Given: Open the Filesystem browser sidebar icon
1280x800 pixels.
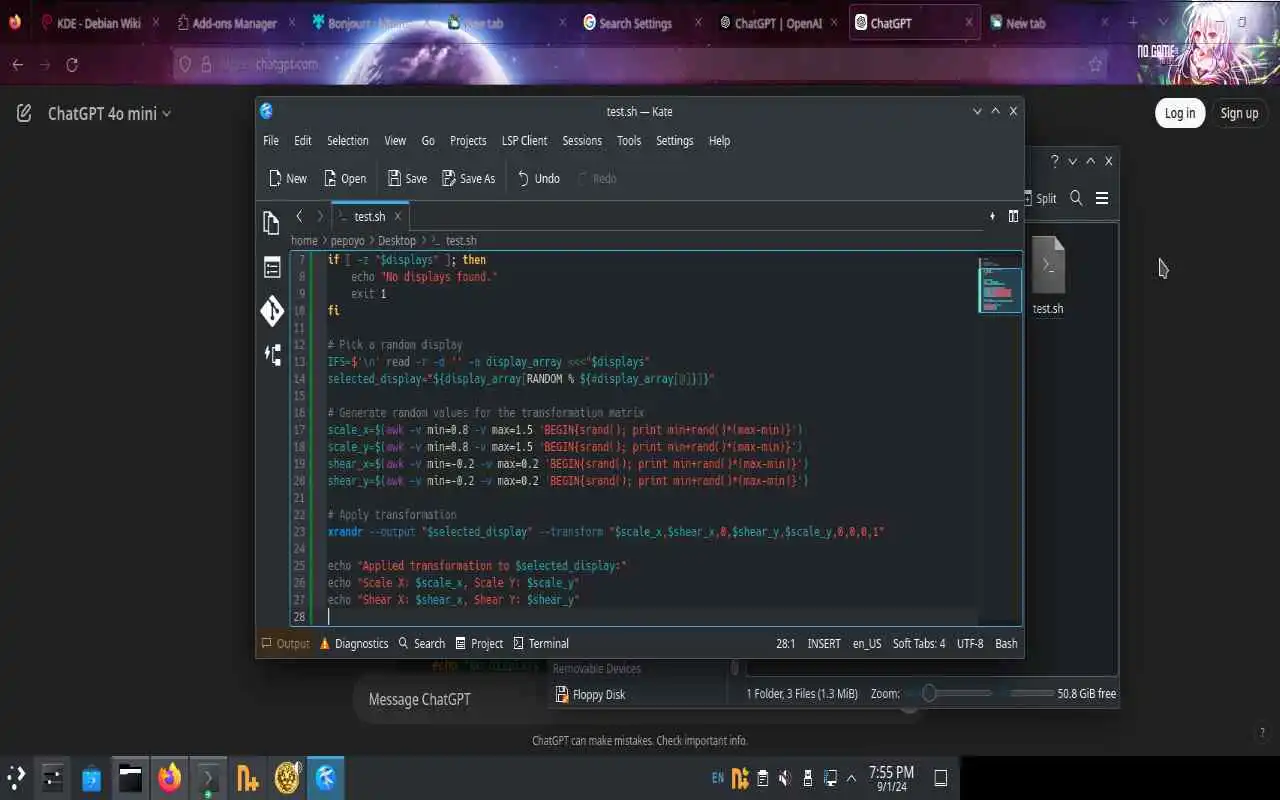Looking at the screenshot, I should pos(272,354).
